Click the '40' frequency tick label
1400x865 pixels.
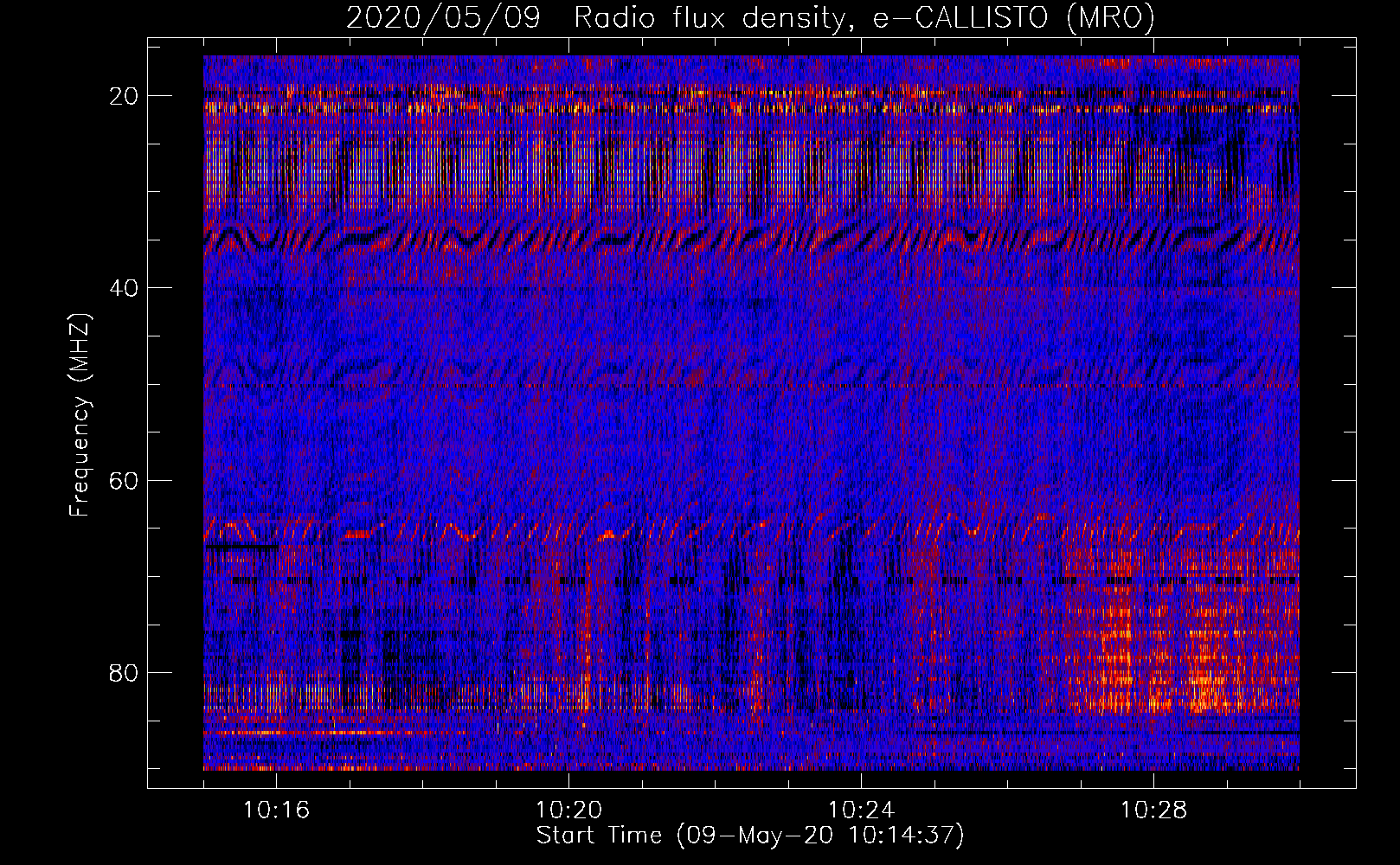click(125, 288)
